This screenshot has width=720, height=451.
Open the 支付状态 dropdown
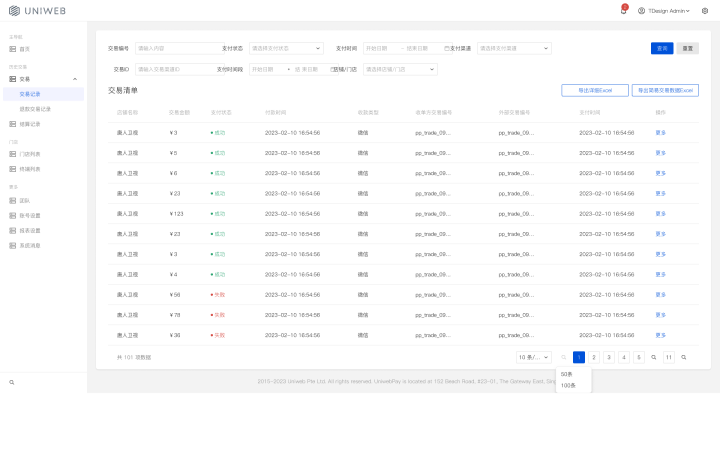[286, 48]
